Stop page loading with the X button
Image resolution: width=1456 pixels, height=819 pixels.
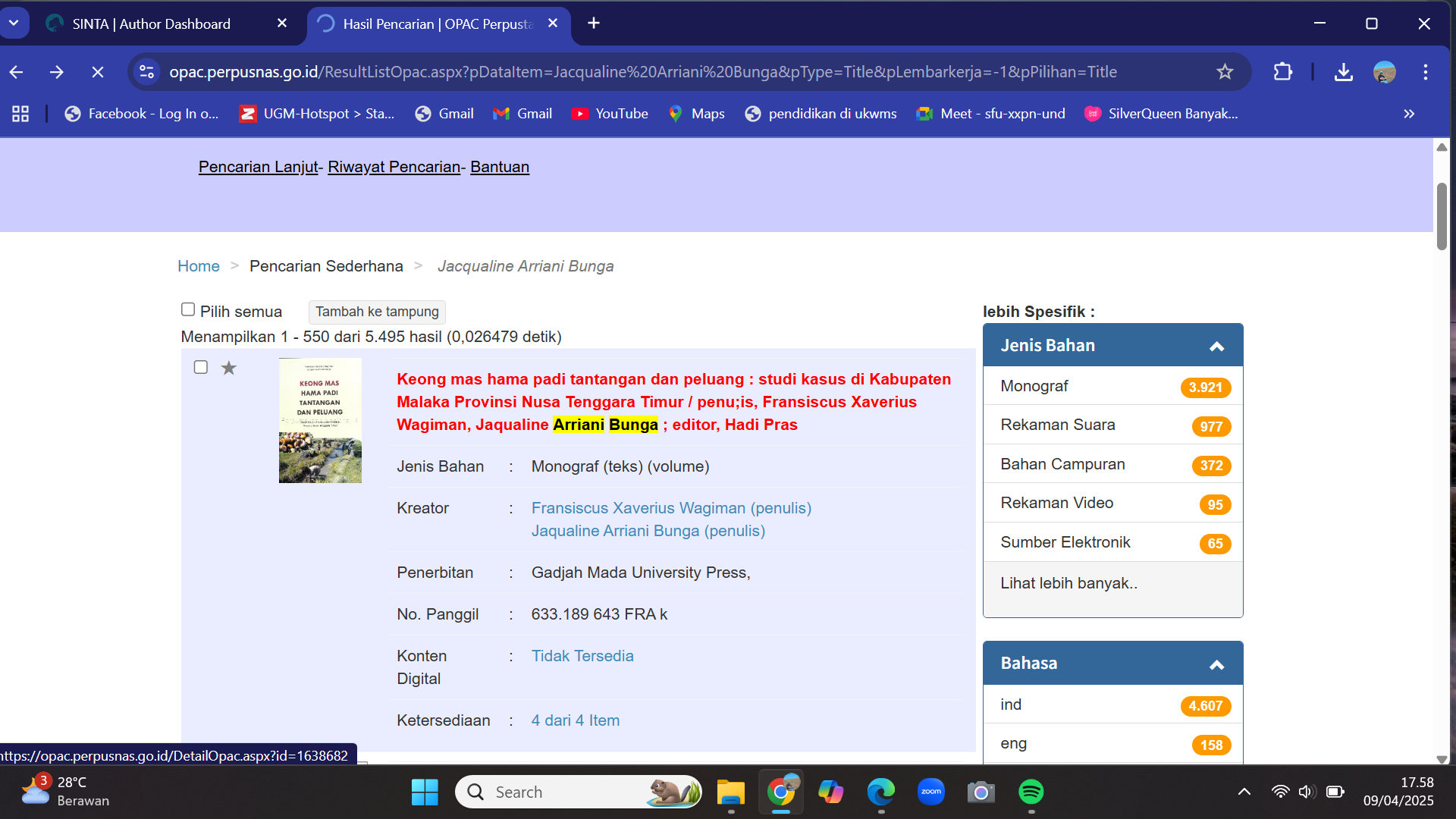coord(98,72)
